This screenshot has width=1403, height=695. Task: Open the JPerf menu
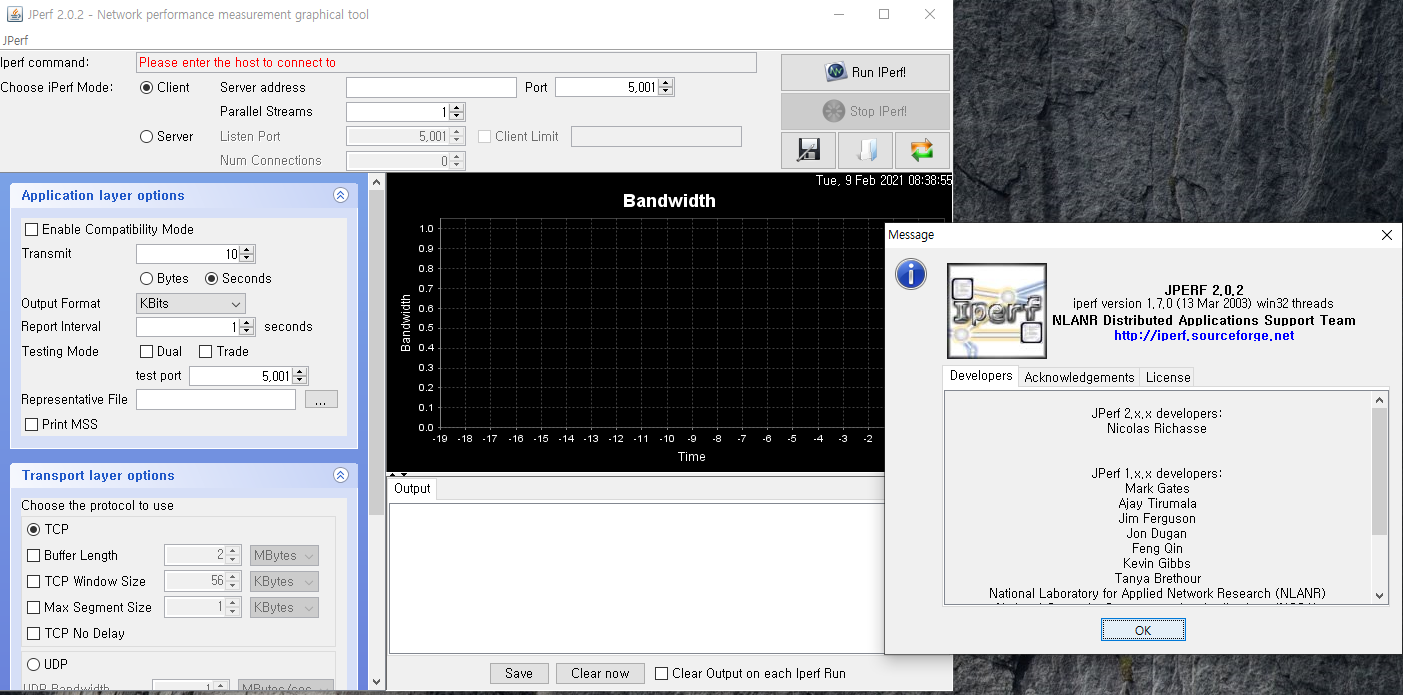click(15, 41)
